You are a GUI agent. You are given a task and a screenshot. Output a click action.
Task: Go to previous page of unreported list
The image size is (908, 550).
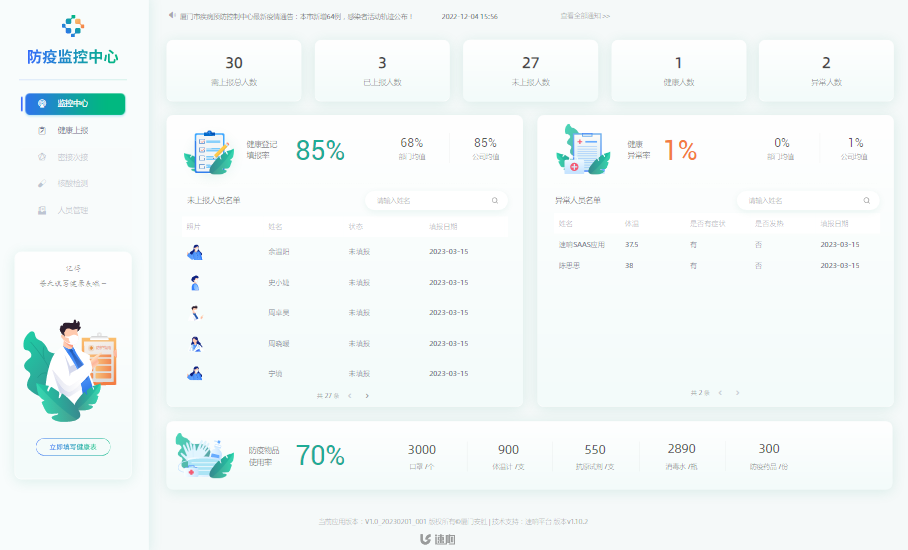coord(350,396)
